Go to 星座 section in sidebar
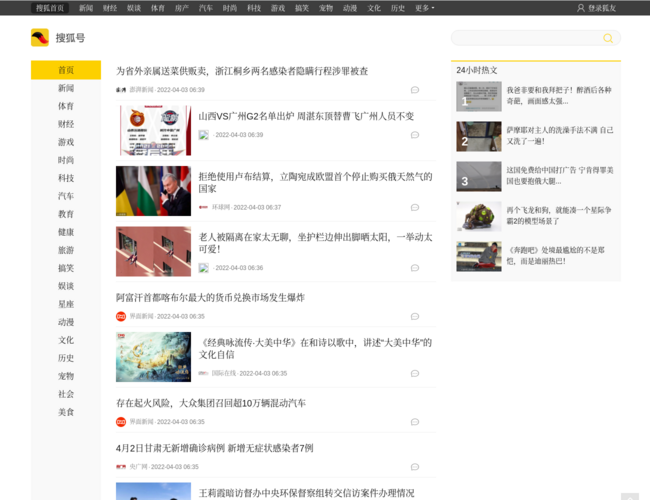This screenshot has height=500, width=650. click(65, 304)
